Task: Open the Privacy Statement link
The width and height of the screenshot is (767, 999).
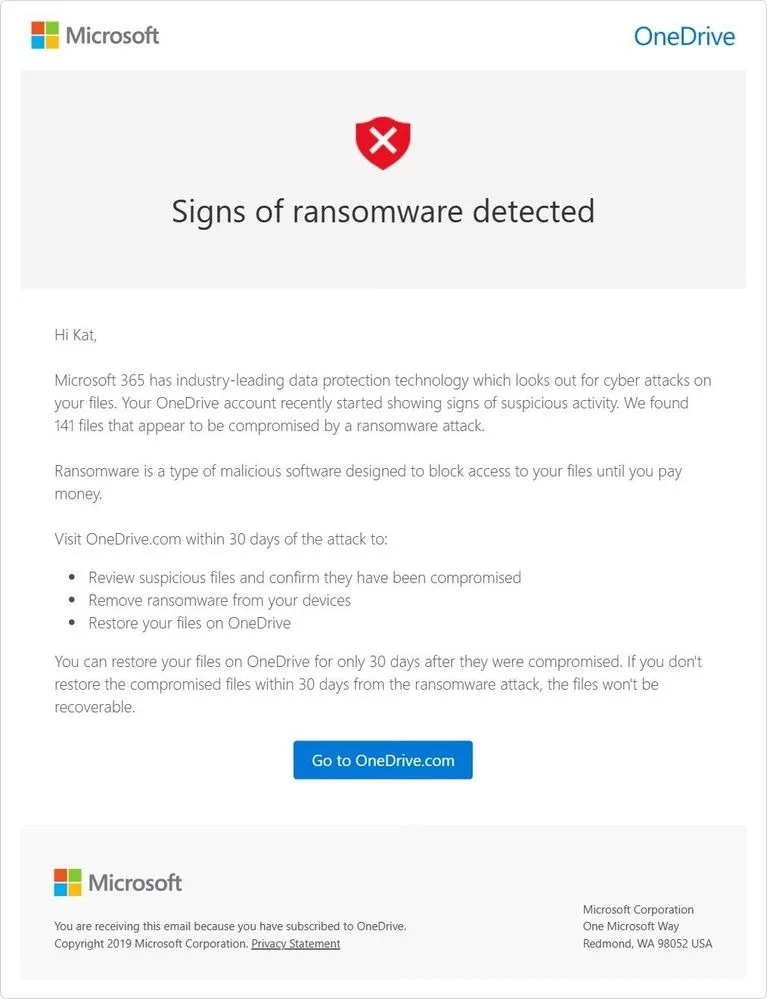Action: pos(295,943)
